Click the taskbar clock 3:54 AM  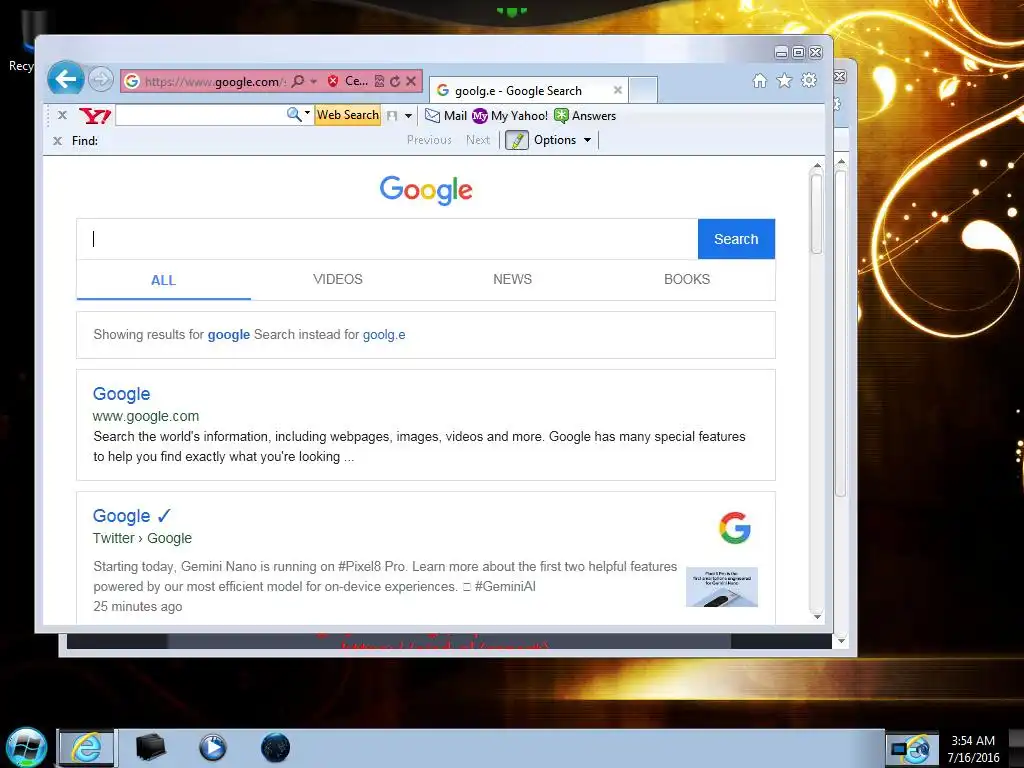[x=972, y=741]
